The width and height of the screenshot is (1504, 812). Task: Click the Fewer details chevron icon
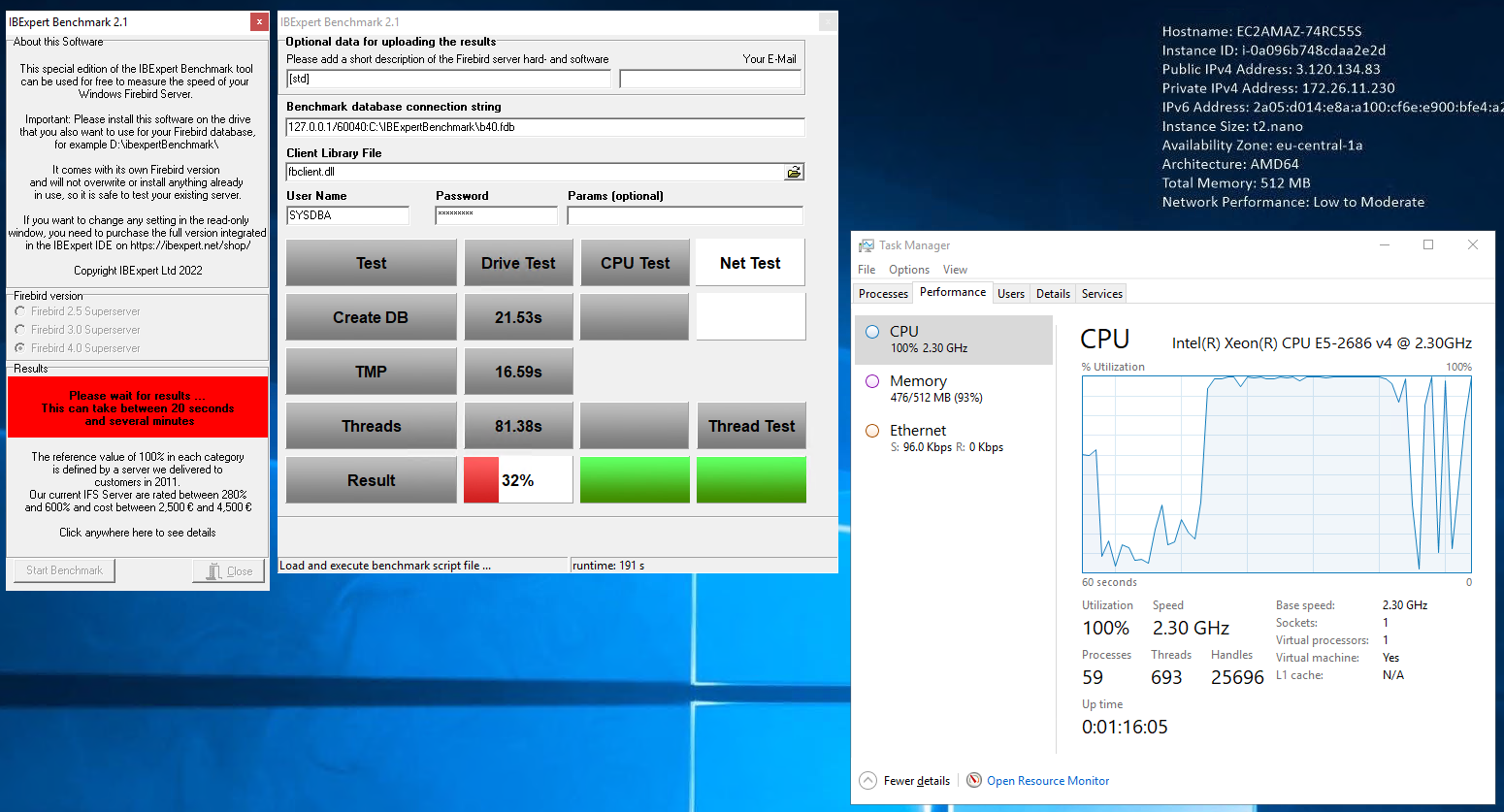(868, 781)
